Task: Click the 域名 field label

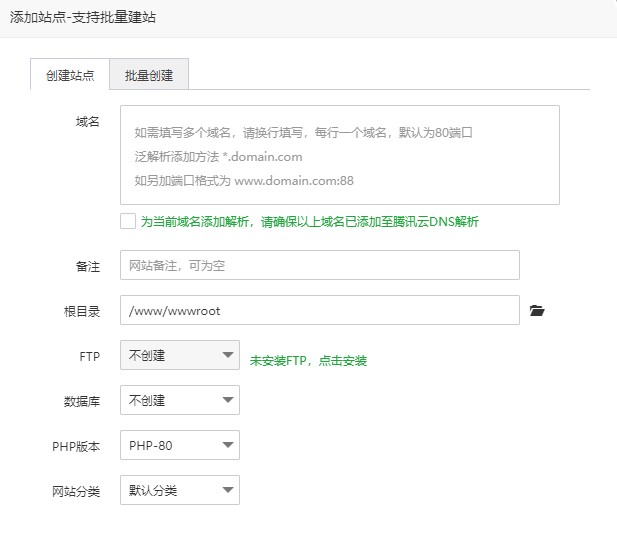Action: tap(87, 122)
